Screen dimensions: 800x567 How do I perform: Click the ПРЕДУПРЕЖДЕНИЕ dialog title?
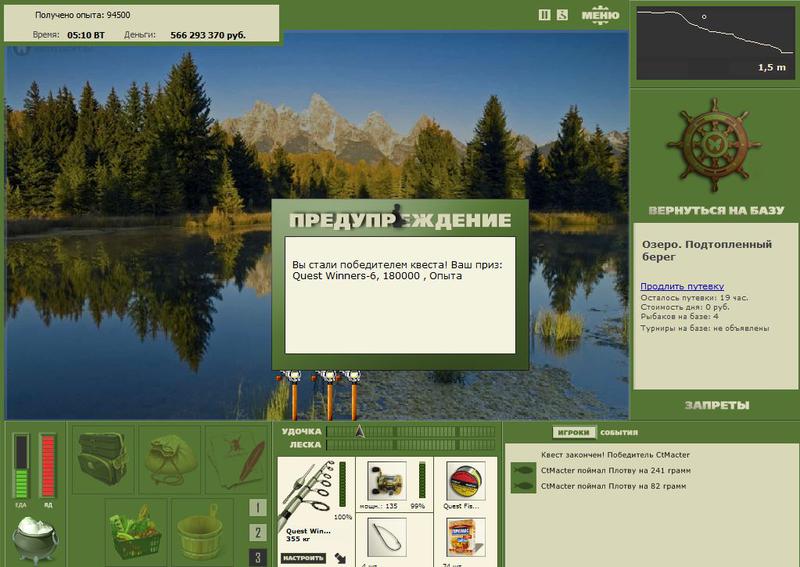tap(400, 220)
